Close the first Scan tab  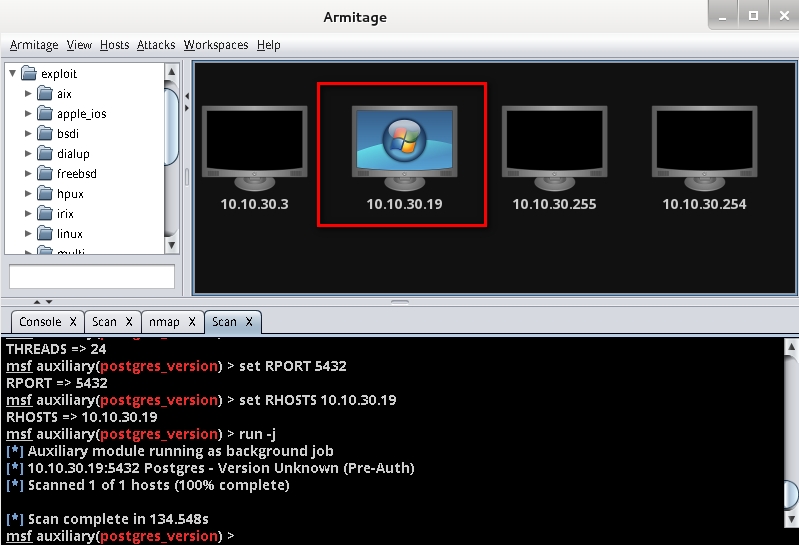[x=129, y=322]
